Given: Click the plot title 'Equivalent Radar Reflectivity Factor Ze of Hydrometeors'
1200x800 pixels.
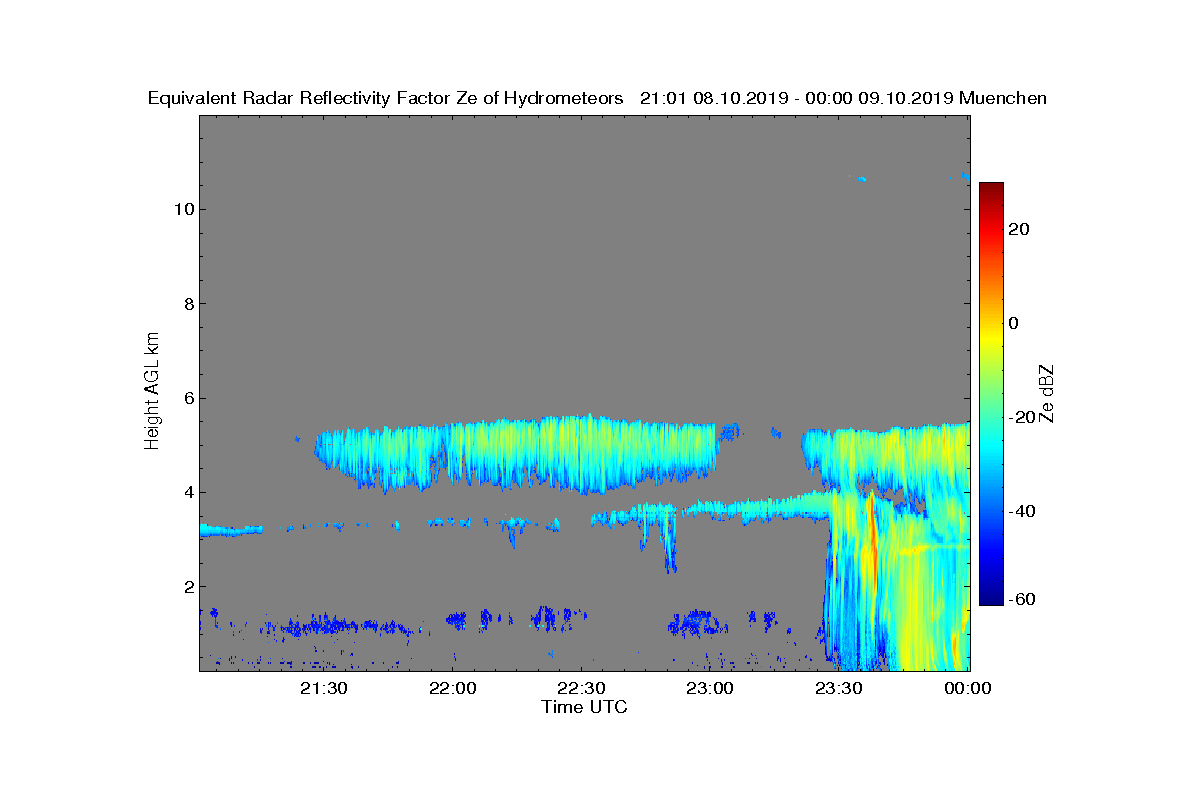Looking at the screenshot, I should 386,98.
